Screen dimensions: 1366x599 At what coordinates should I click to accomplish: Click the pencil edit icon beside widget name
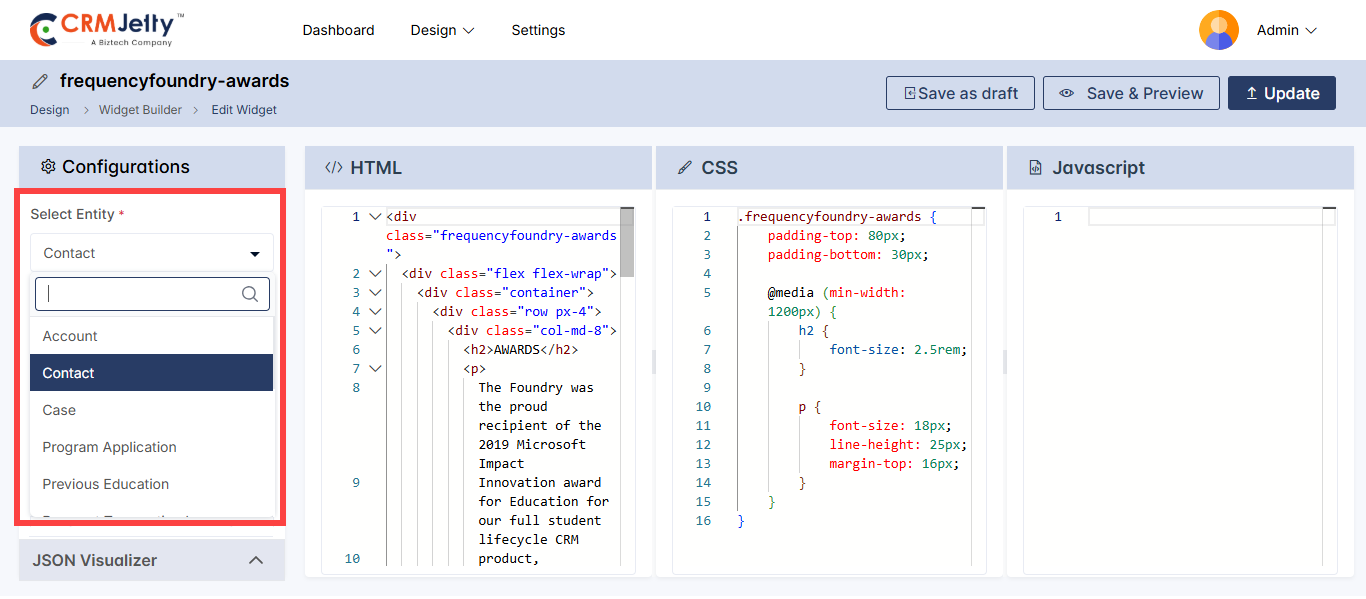(x=40, y=81)
